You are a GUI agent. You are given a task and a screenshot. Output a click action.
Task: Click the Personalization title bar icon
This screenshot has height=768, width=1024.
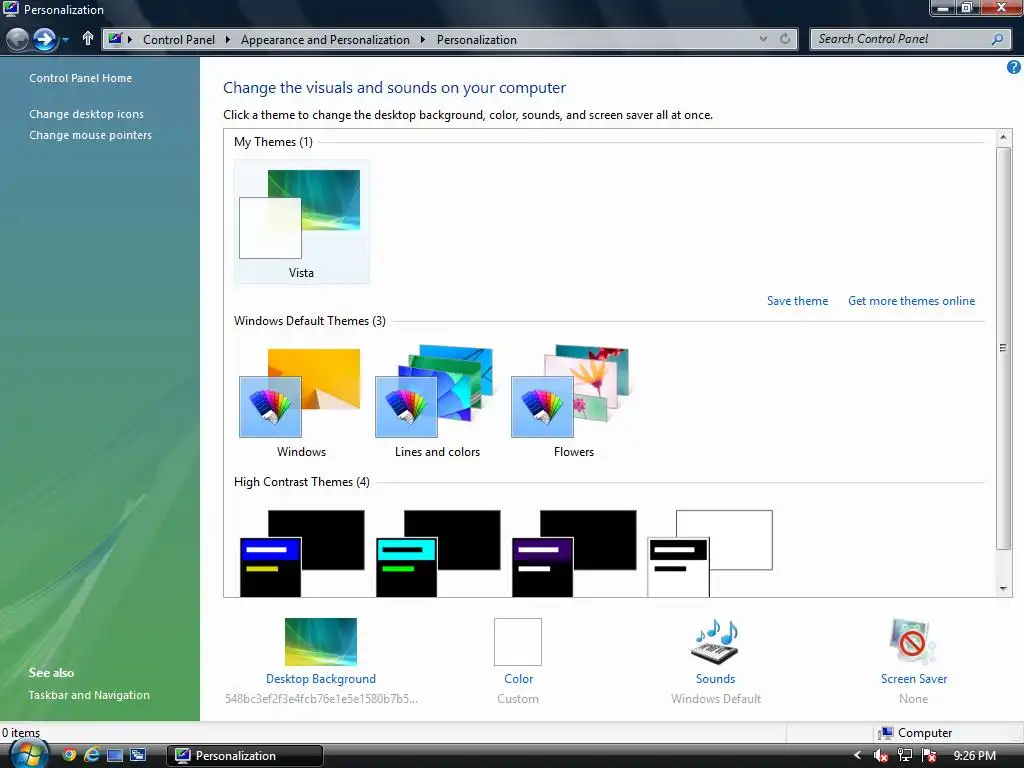10,9
